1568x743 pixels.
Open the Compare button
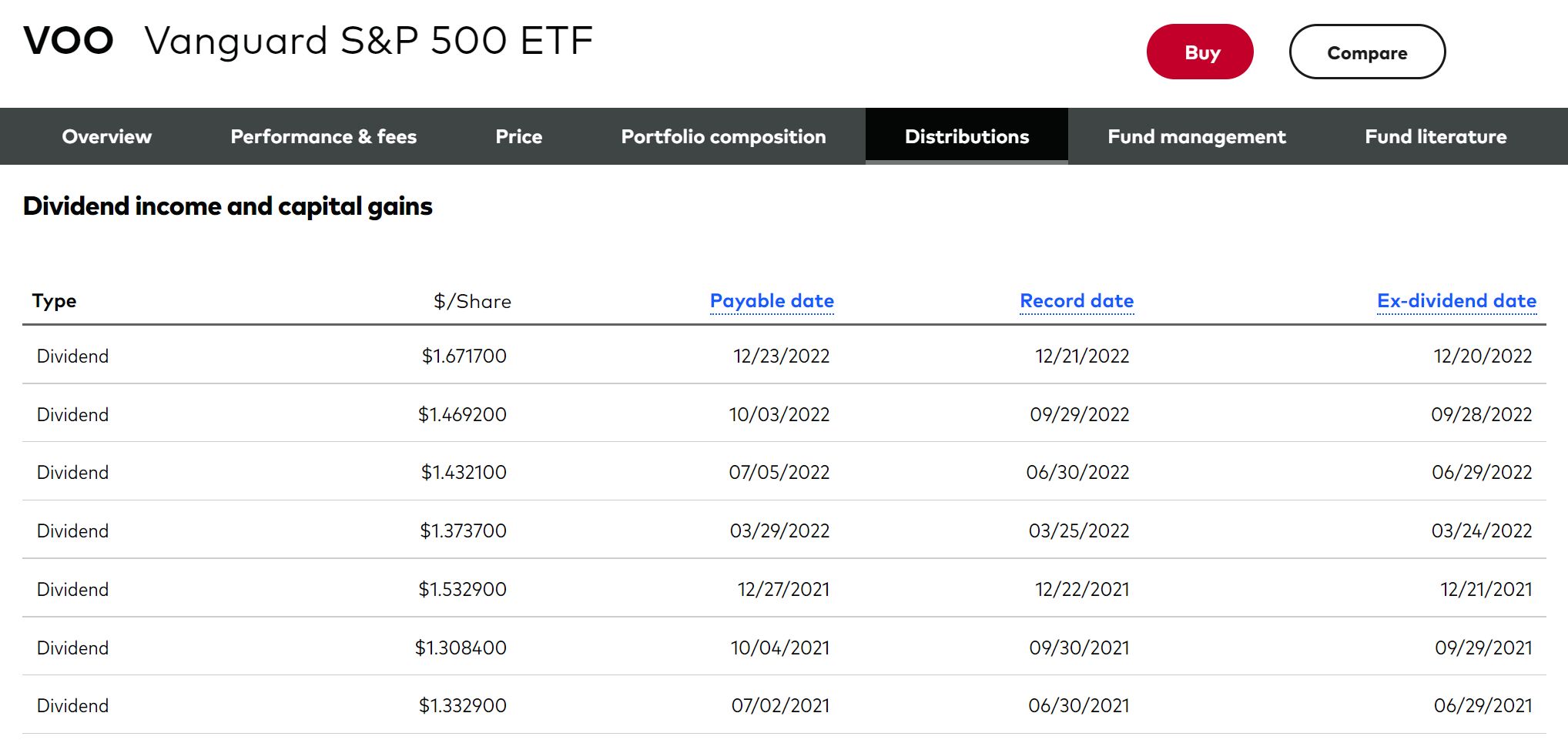pos(1367,52)
